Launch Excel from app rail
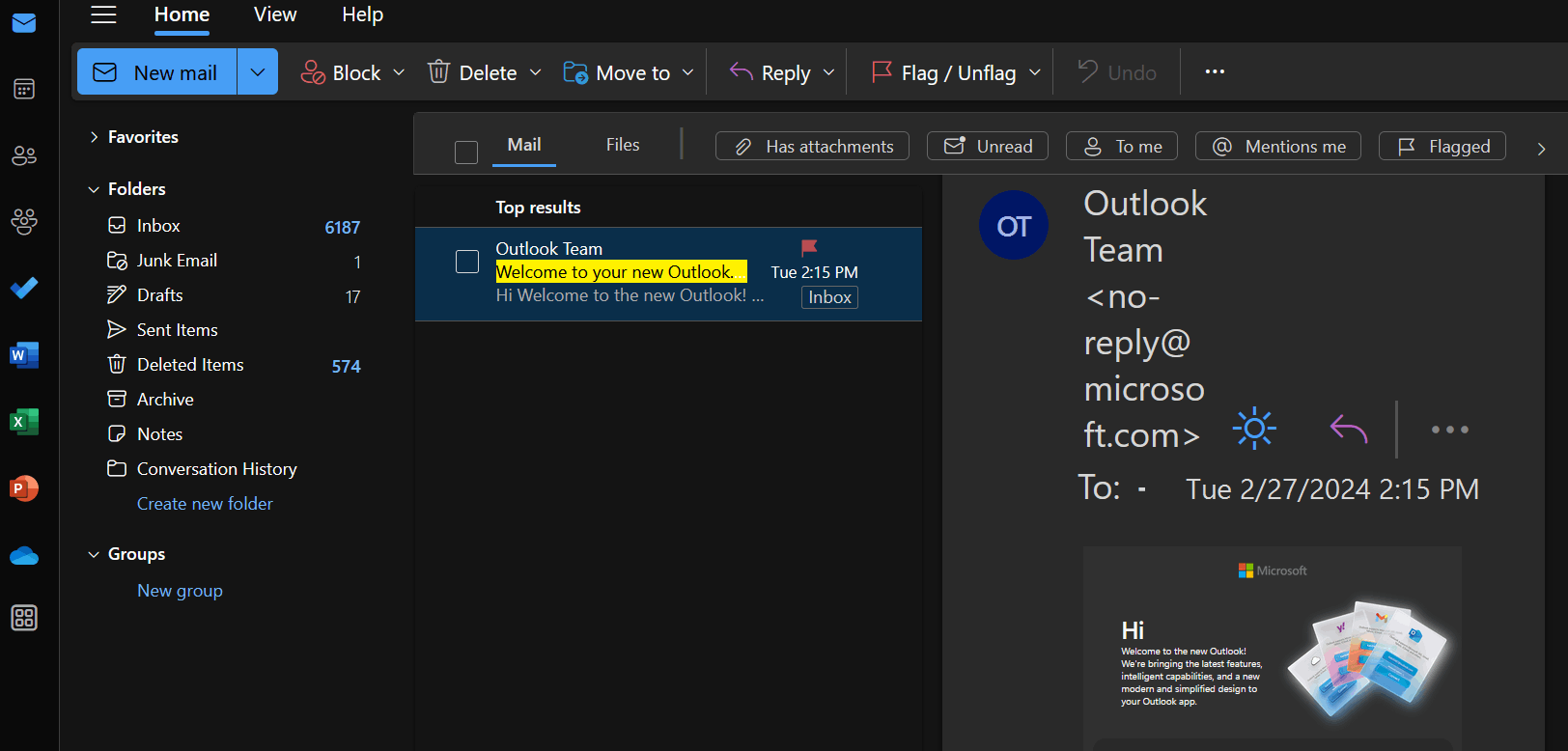Screen dimensions: 1568x751 tap(24, 422)
